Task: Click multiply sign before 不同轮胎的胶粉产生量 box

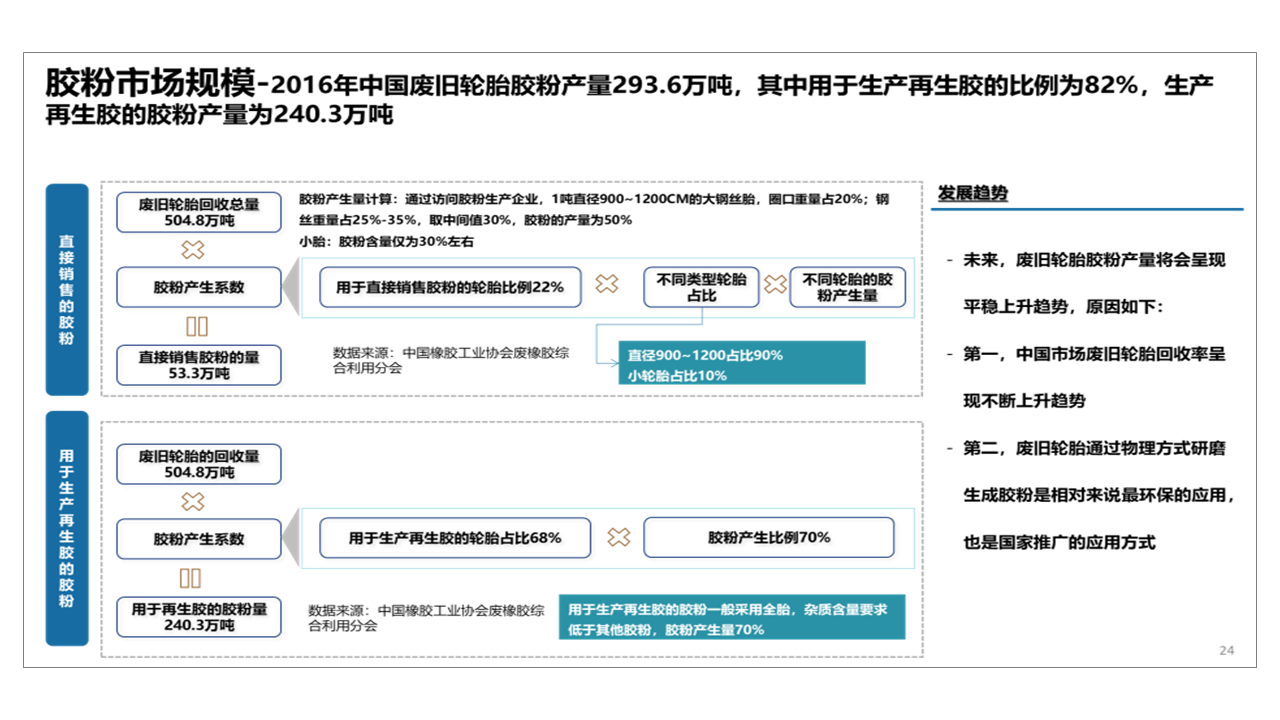Action: (x=775, y=285)
